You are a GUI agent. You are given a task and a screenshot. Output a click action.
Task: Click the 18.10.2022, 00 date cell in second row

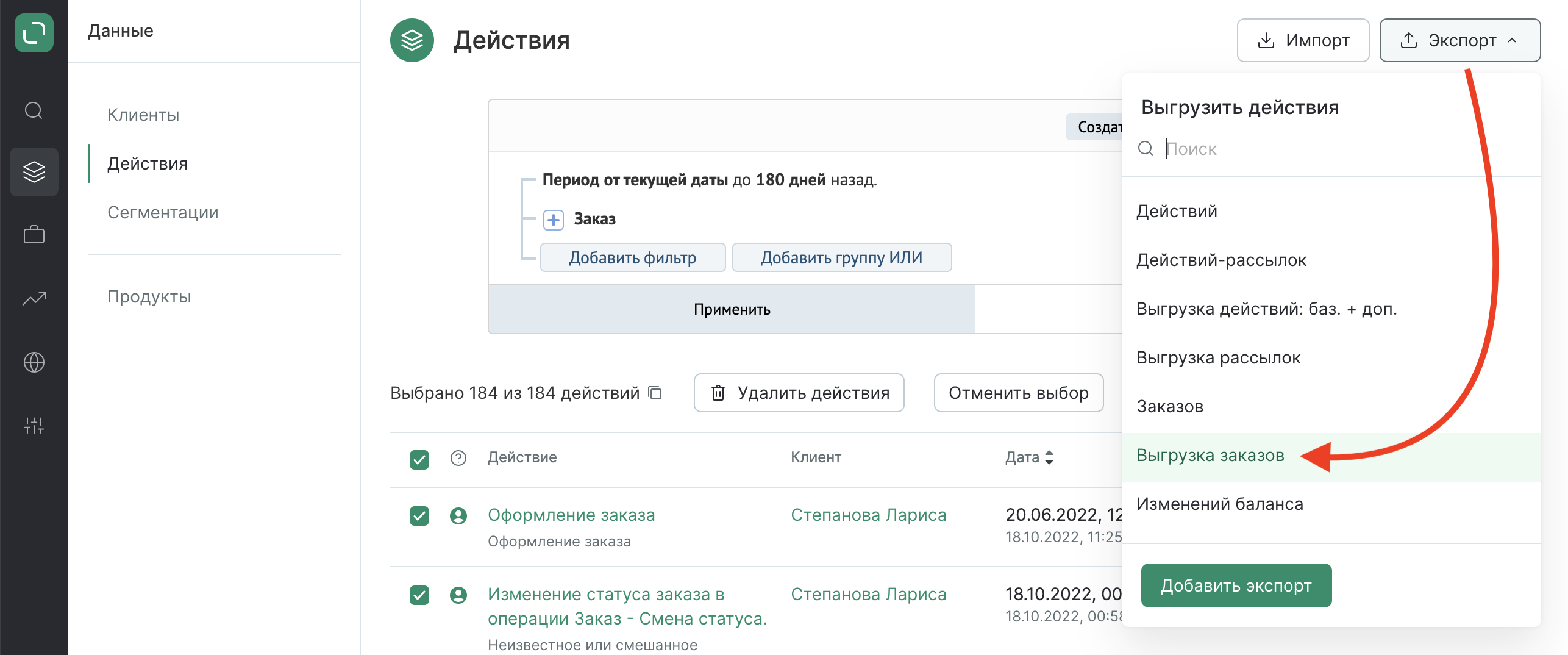pos(1064,595)
